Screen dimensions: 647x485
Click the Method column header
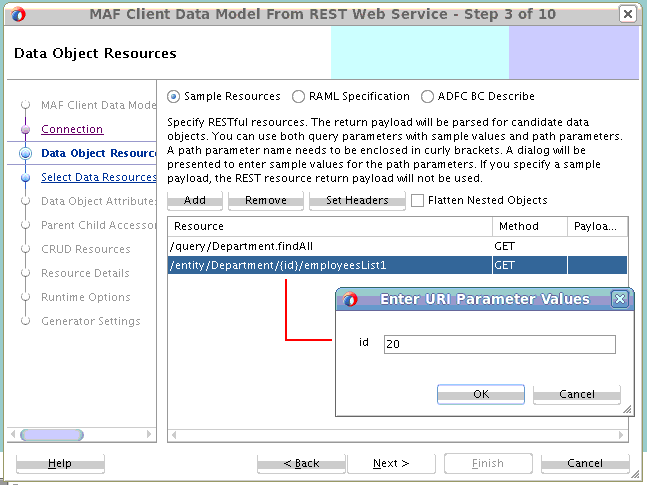coord(530,226)
